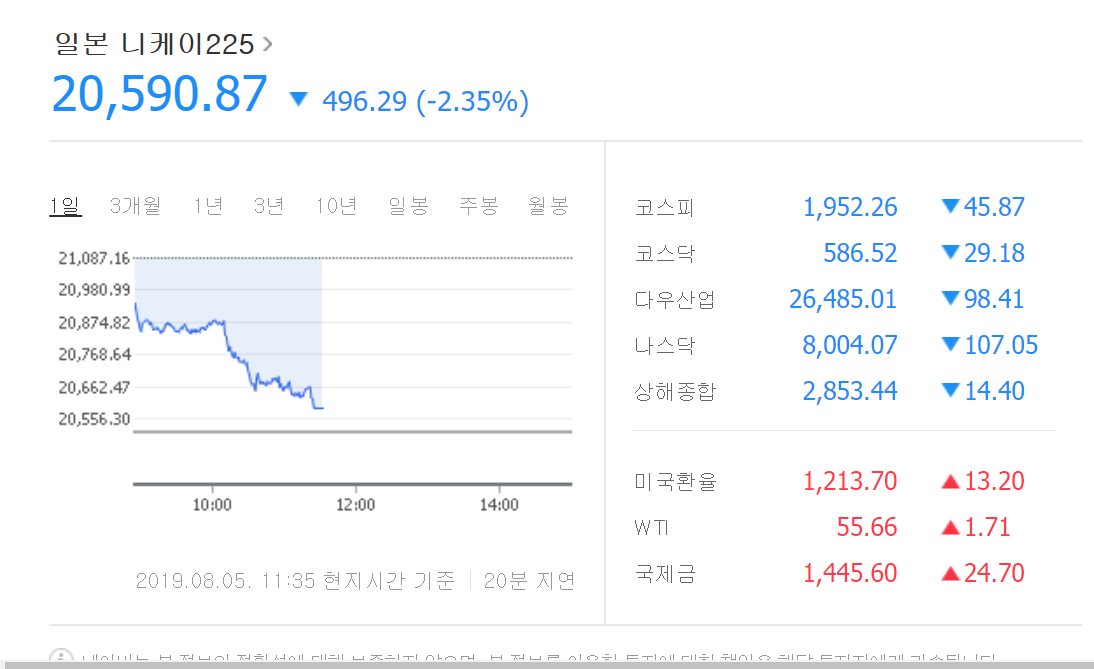Screen dimensions: 1094x669
Task: Click the chevron arrow beside 니케이225 title
Action: pos(267,44)
